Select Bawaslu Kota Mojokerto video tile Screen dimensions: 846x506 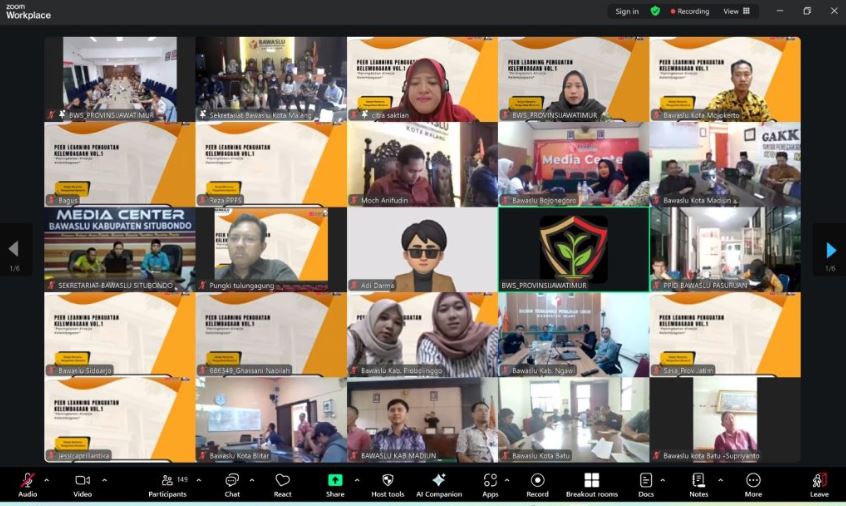[725, 79]
